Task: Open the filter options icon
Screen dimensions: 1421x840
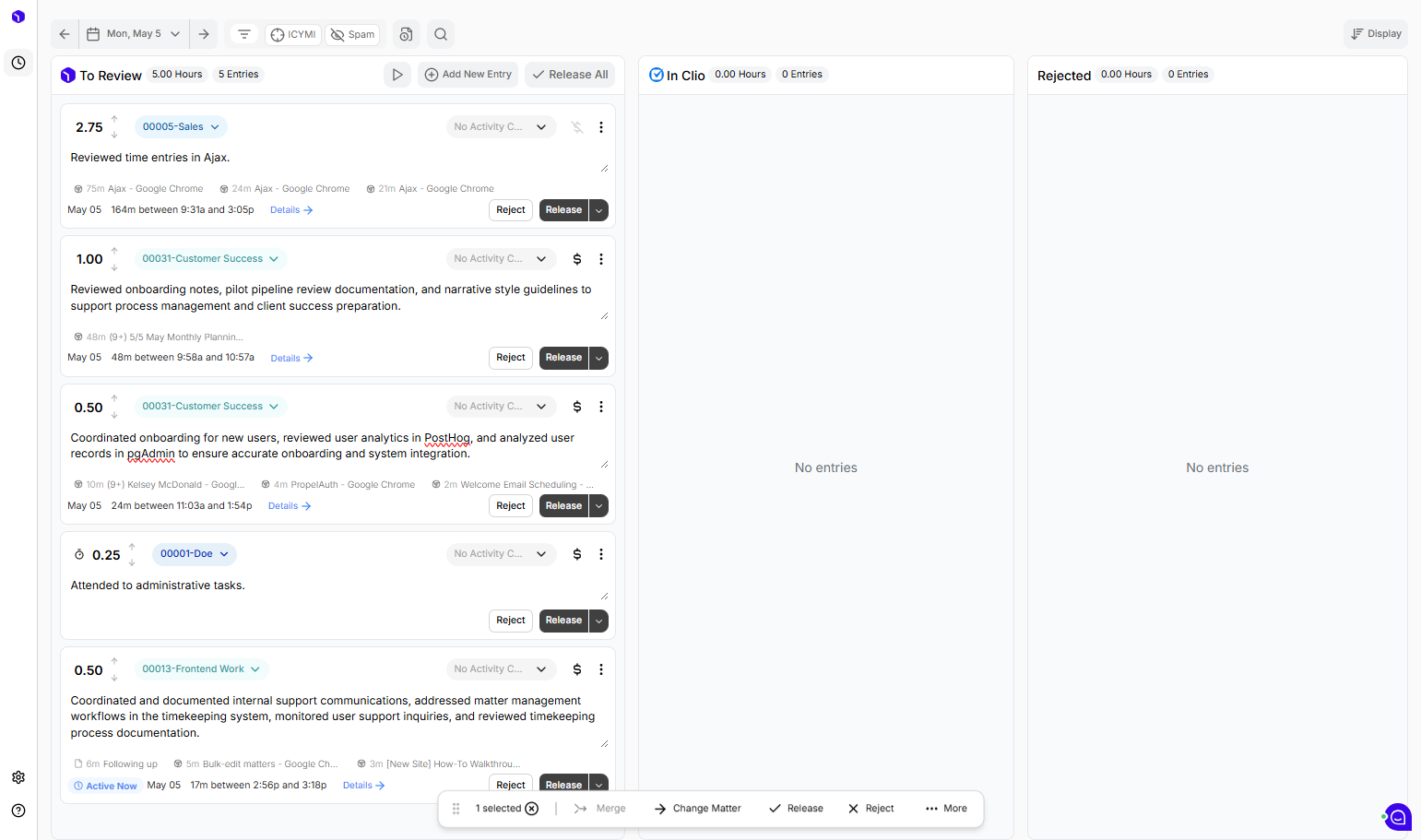Action: 244,34
